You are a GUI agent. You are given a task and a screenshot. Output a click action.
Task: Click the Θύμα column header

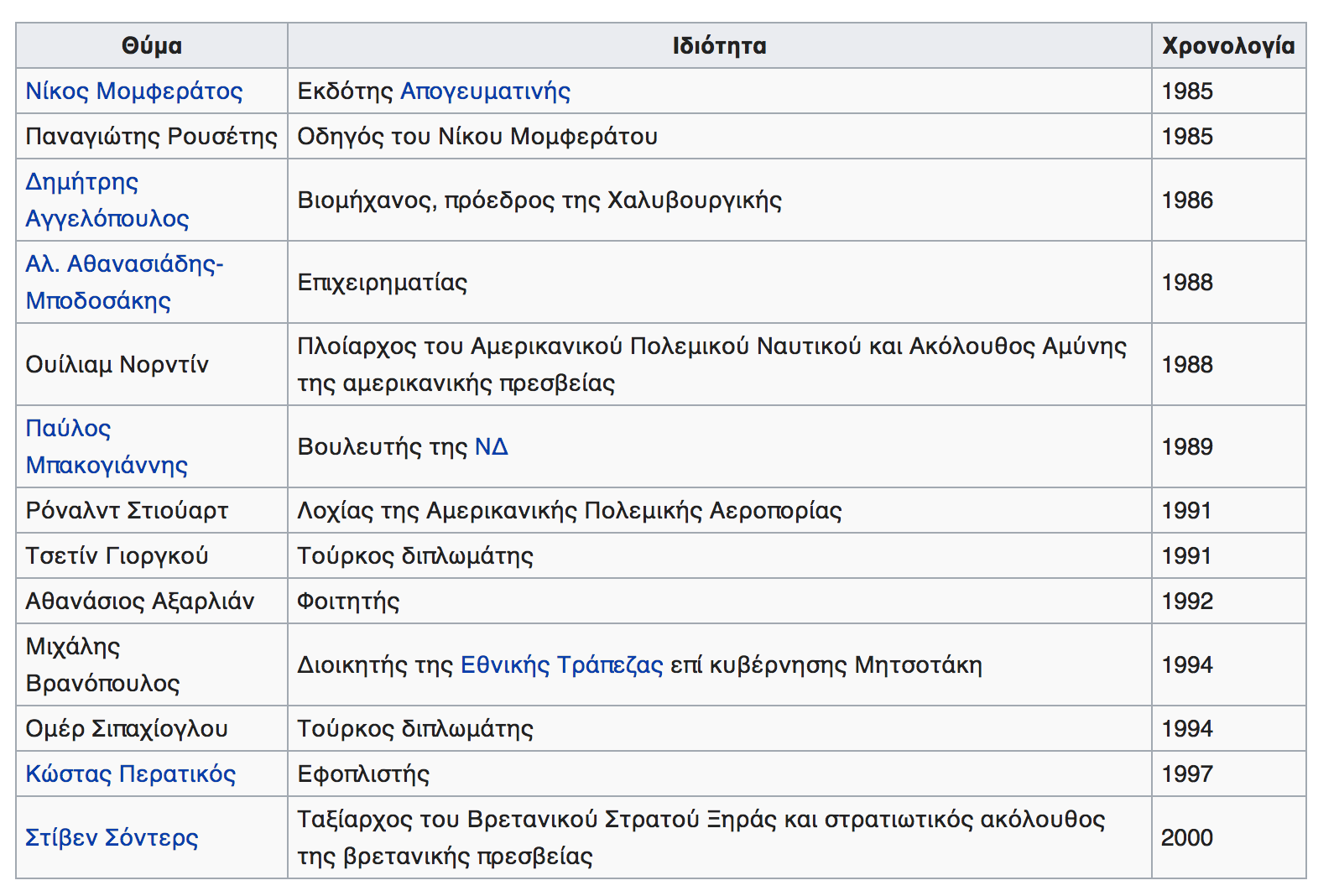(x=152, y=45)
